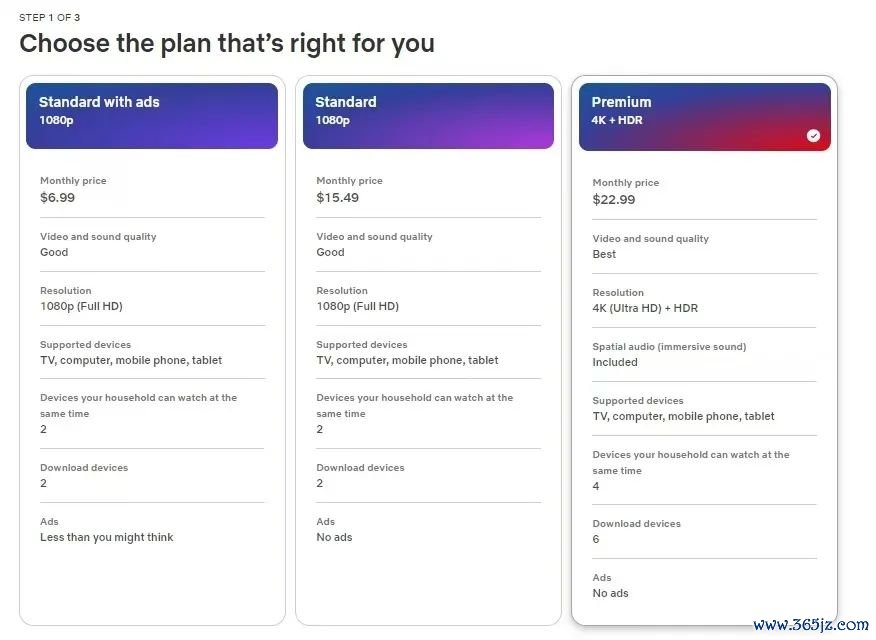Click the checkmark icon on Premium plan

(x=813, y=136)
